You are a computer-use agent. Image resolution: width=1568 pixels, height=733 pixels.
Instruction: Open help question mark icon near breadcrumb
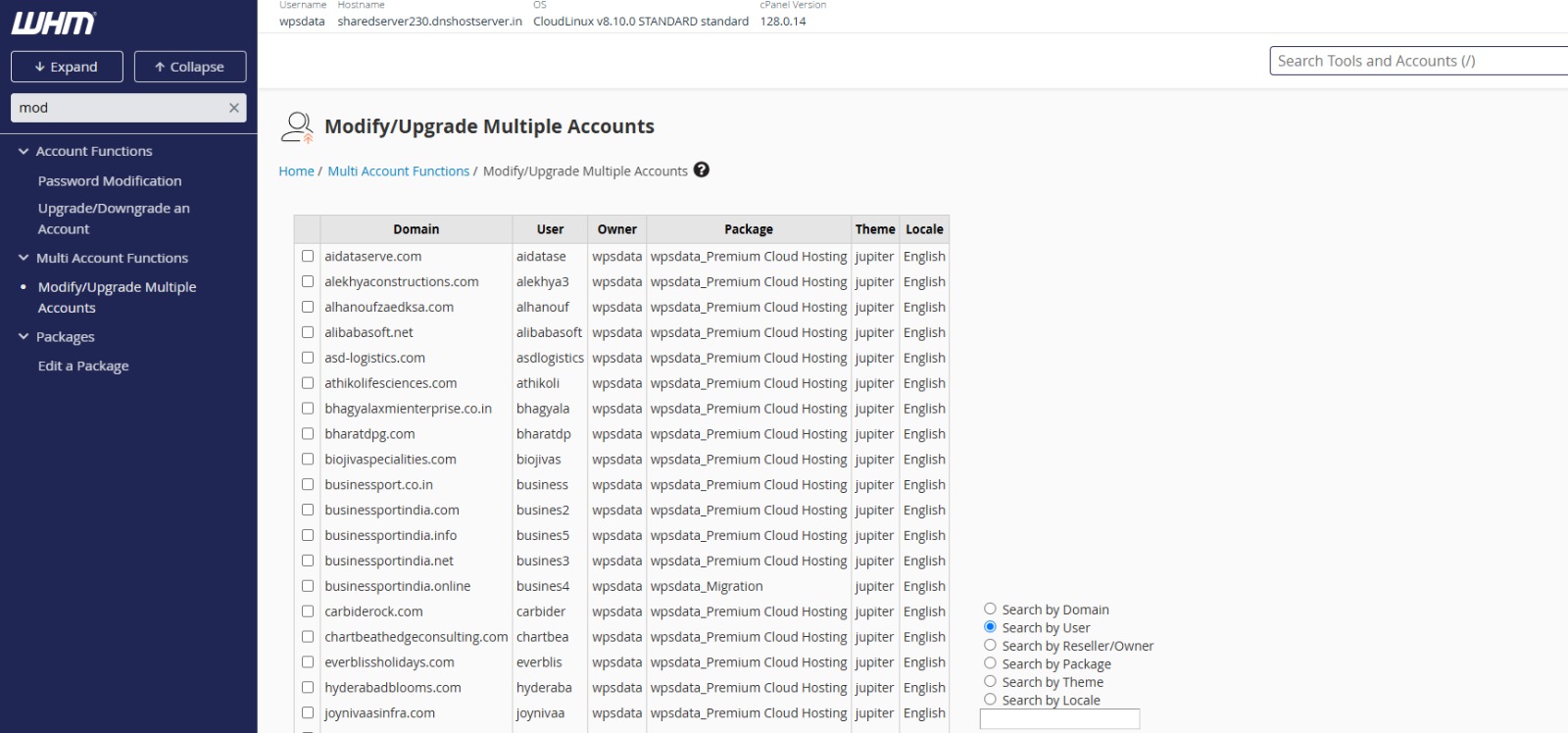click(701, 170)
